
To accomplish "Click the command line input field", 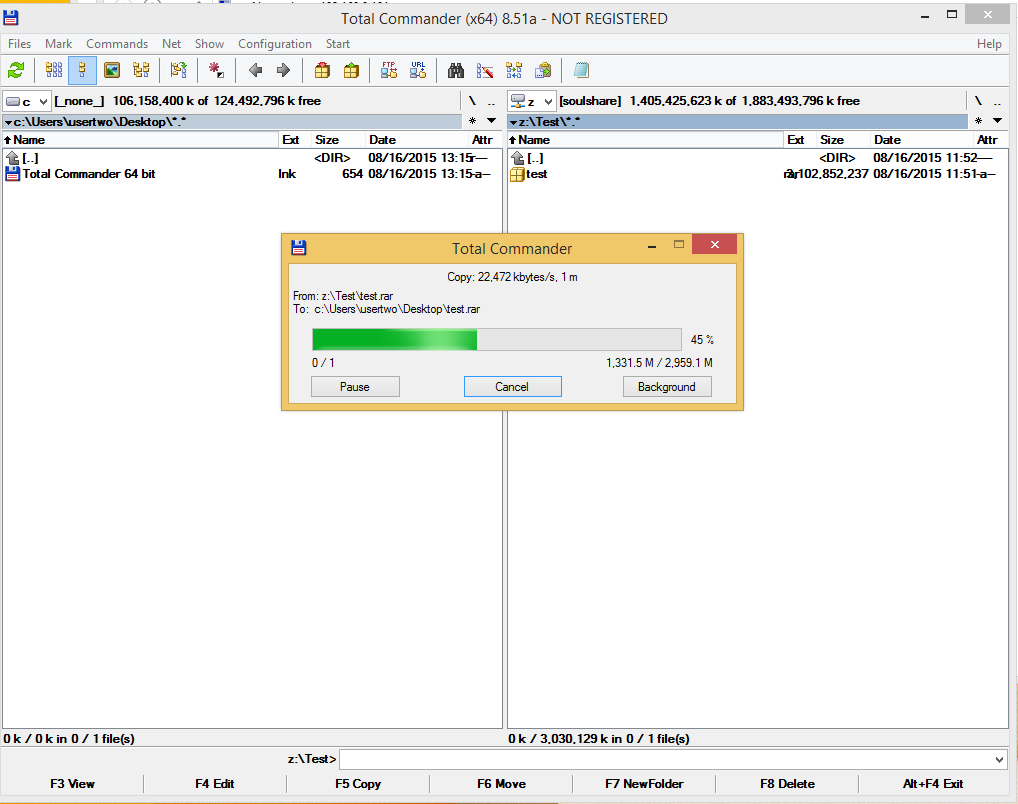I will click(x=665, y=759).
